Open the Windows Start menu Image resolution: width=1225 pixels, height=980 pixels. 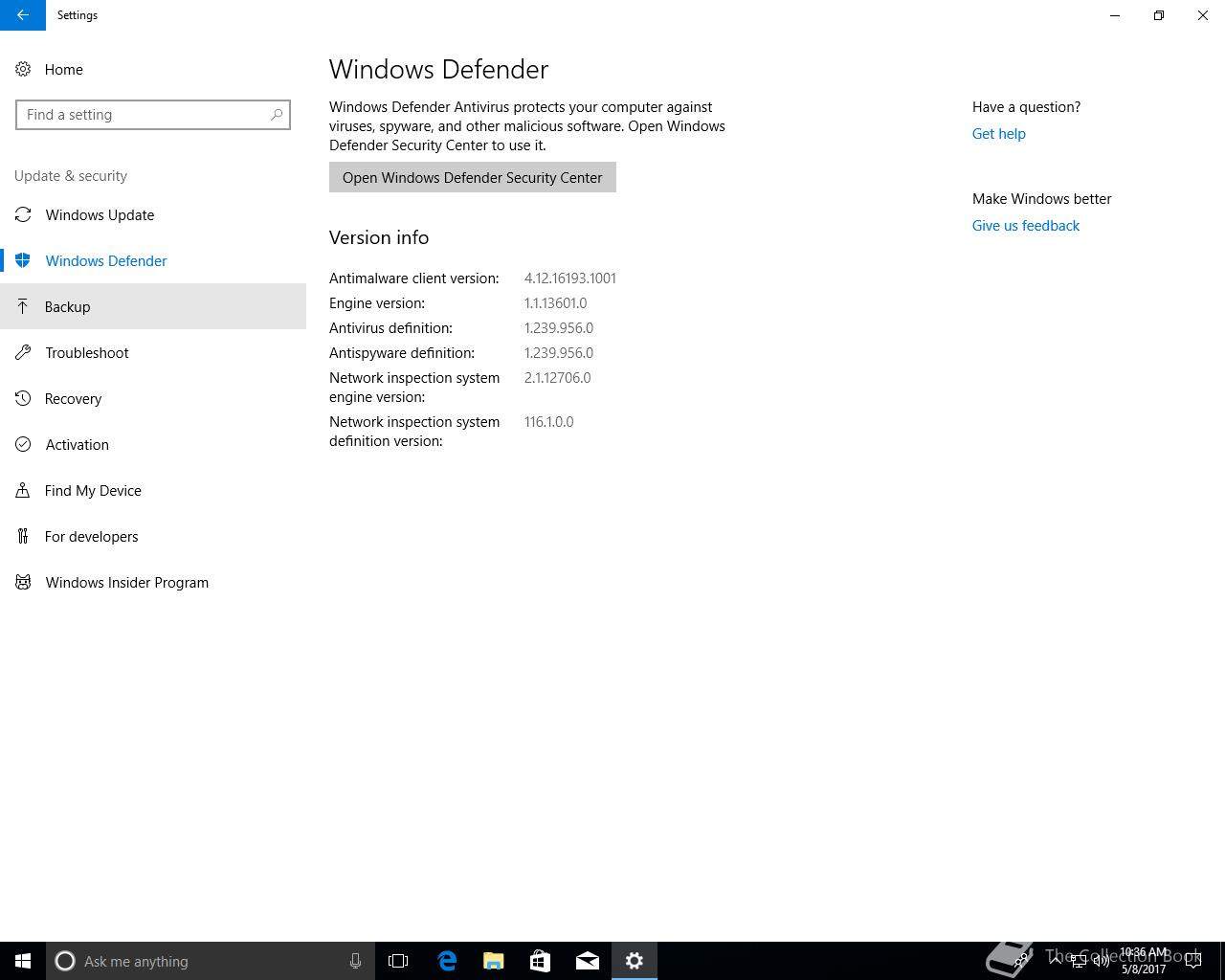tap(23, 961)
